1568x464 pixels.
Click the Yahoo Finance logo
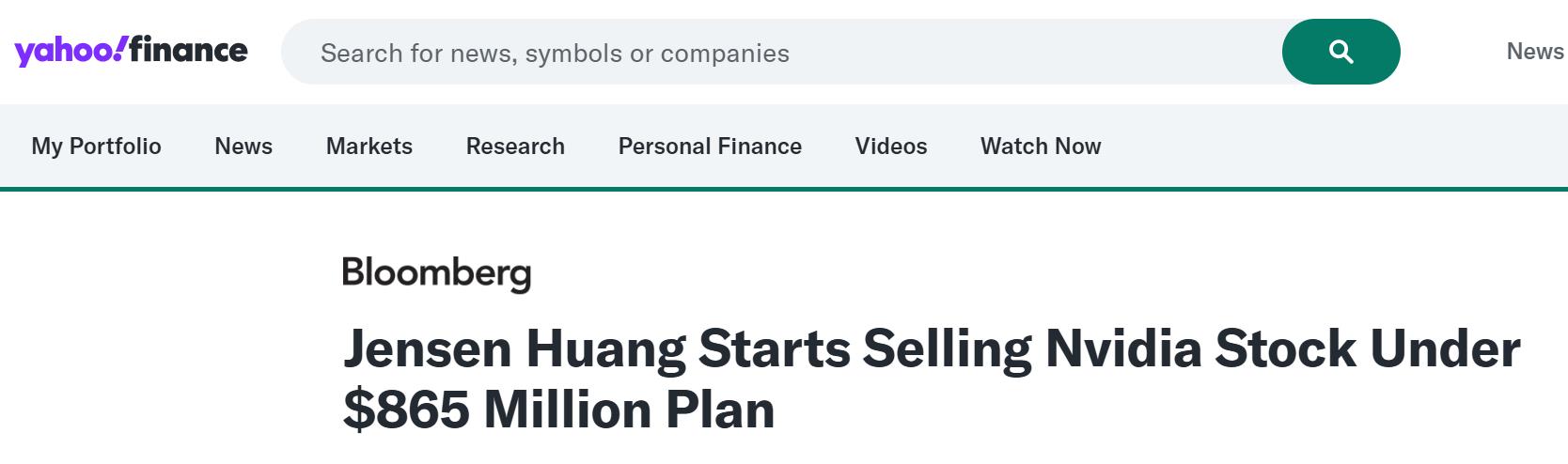(x=131, y=51)
